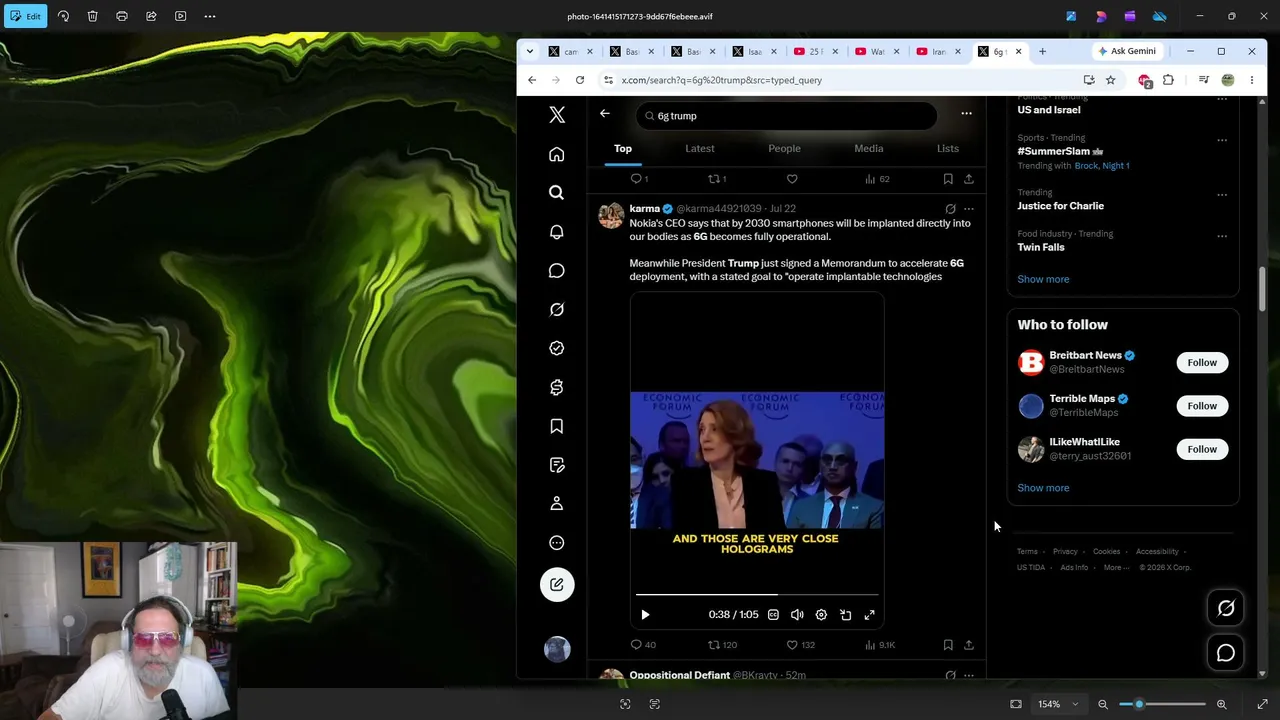This screenshot has width=1280, height=720.
Task: Open the Clipchamp purple icon in Photos title bar
Action: pyautogui.click(x=1130, y=16)
